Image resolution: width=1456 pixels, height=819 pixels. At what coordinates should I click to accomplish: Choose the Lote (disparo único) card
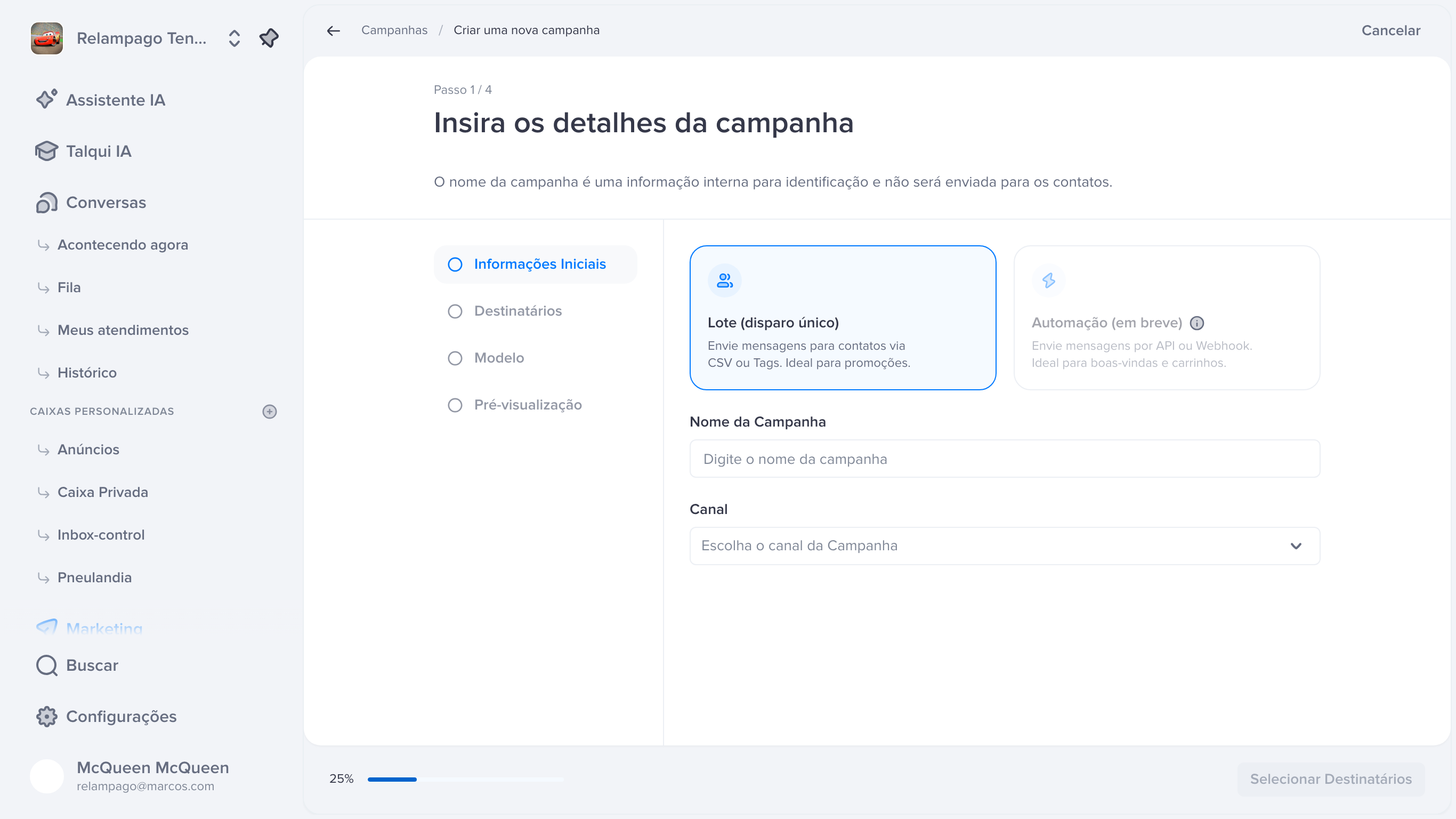click(843, 318)
